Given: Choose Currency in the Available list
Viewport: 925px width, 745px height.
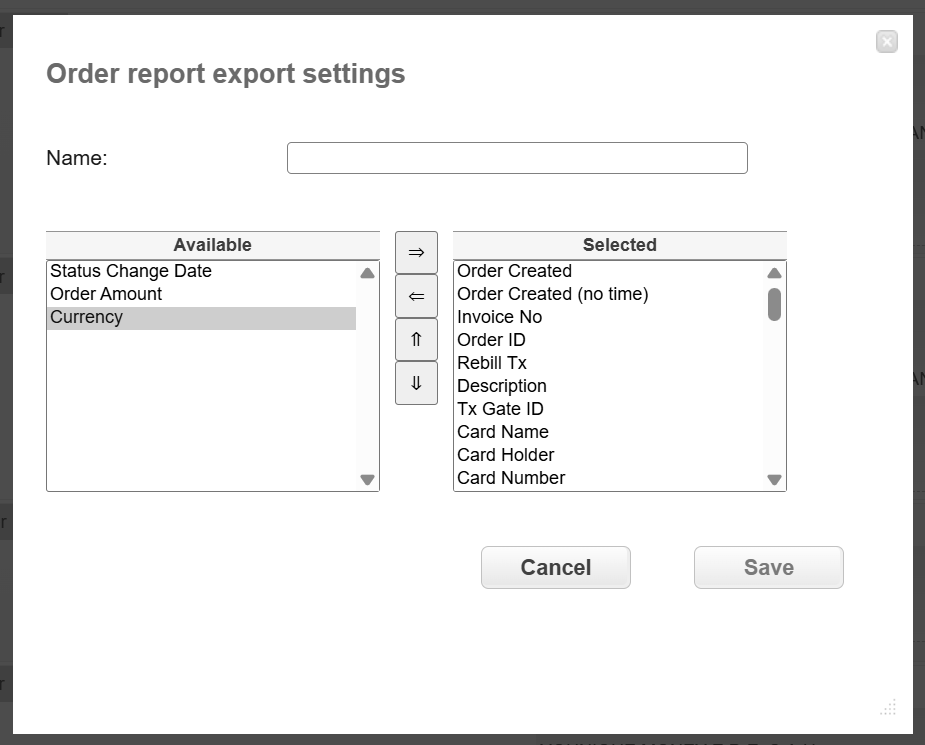Looking at the screenshot, I should point(87,317).
